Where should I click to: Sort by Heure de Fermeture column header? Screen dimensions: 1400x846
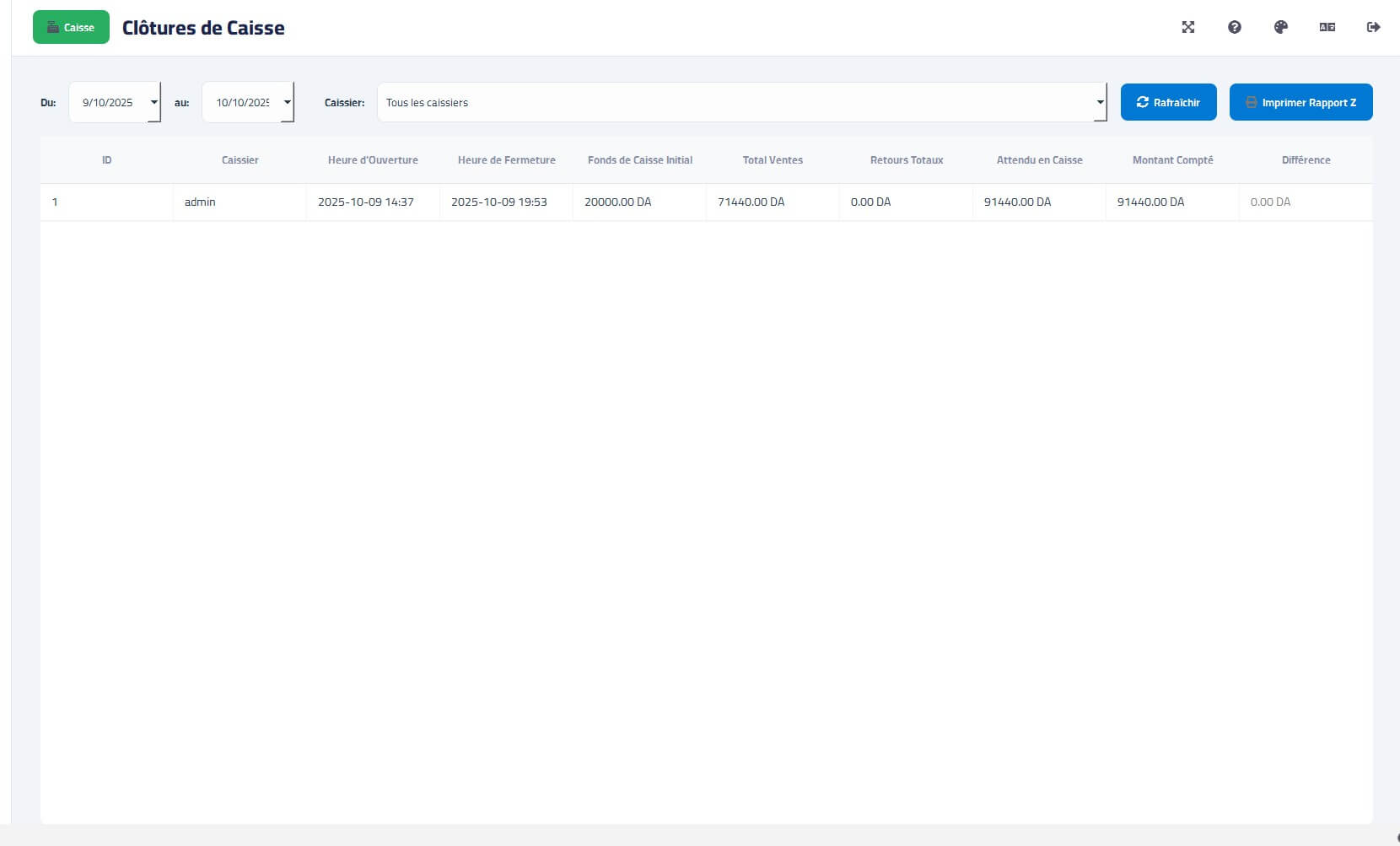pos(506,160)
